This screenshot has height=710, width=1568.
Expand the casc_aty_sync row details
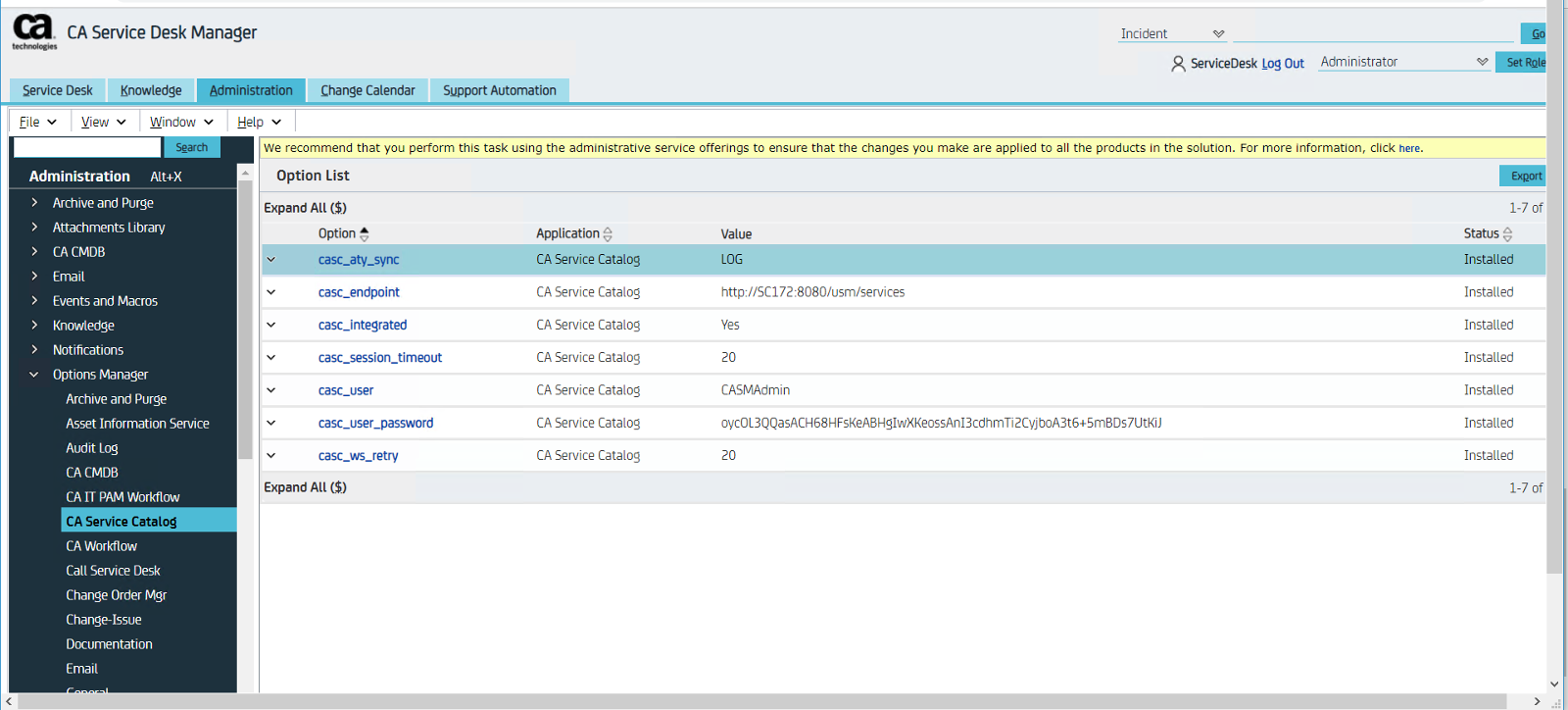pos(271,260)
